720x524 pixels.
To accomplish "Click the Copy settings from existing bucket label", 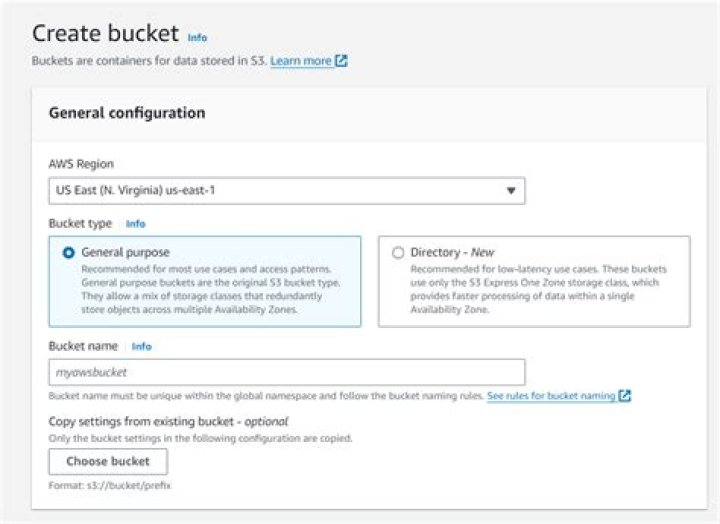I will click(x=168, y=421).
